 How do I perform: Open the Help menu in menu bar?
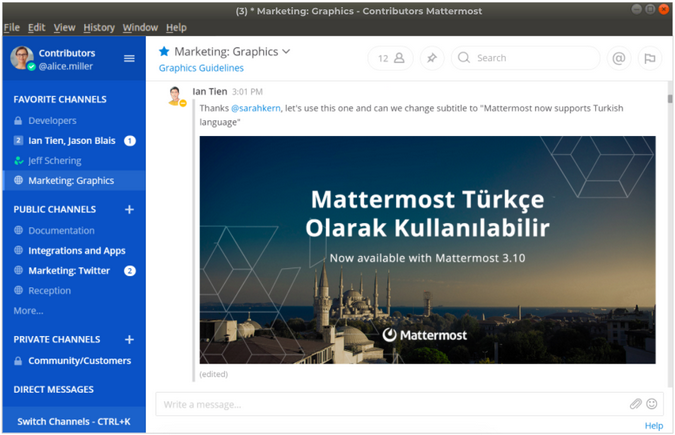point(176,28)
